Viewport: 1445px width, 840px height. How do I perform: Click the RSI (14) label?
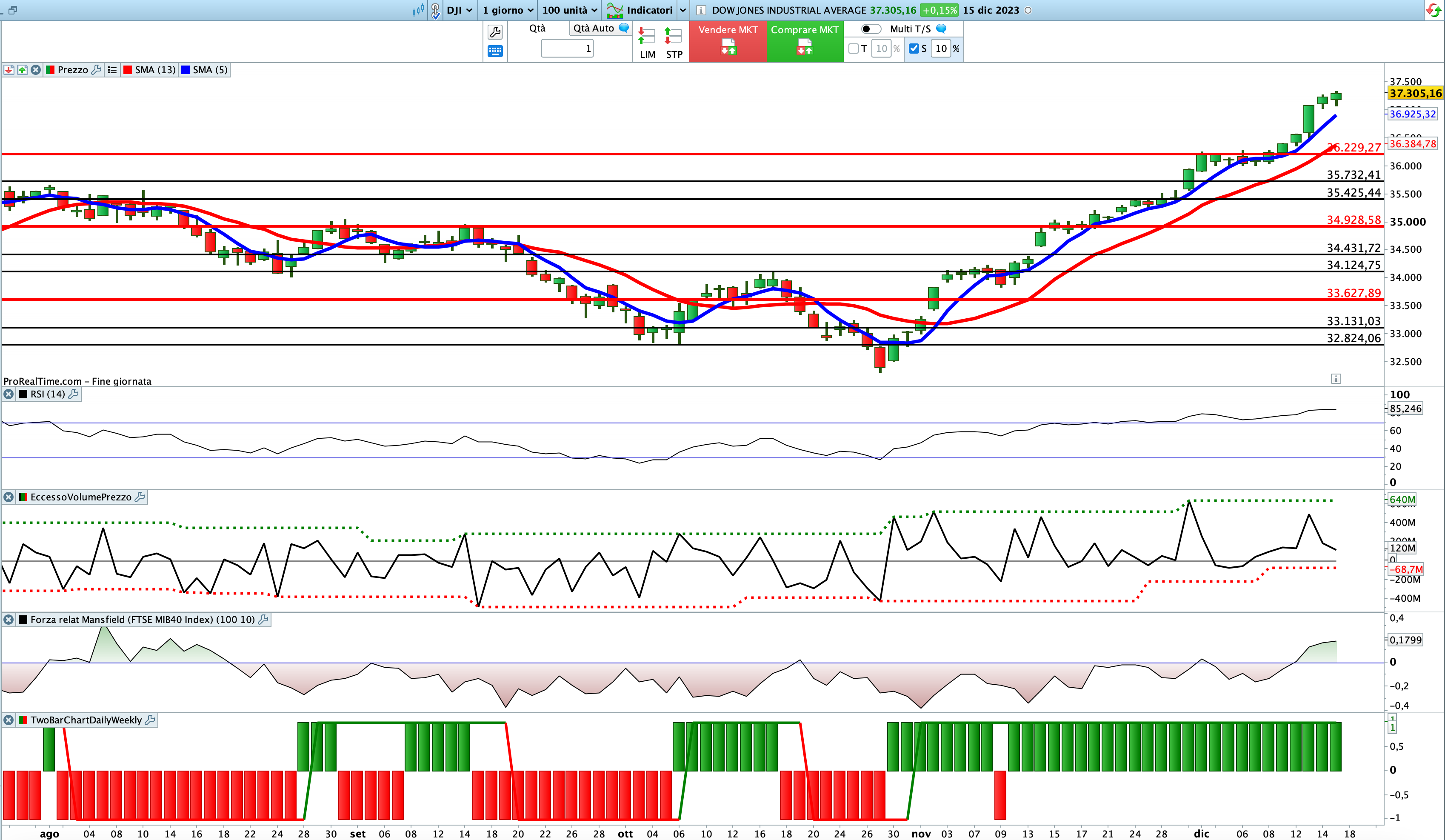pos(48,394)
